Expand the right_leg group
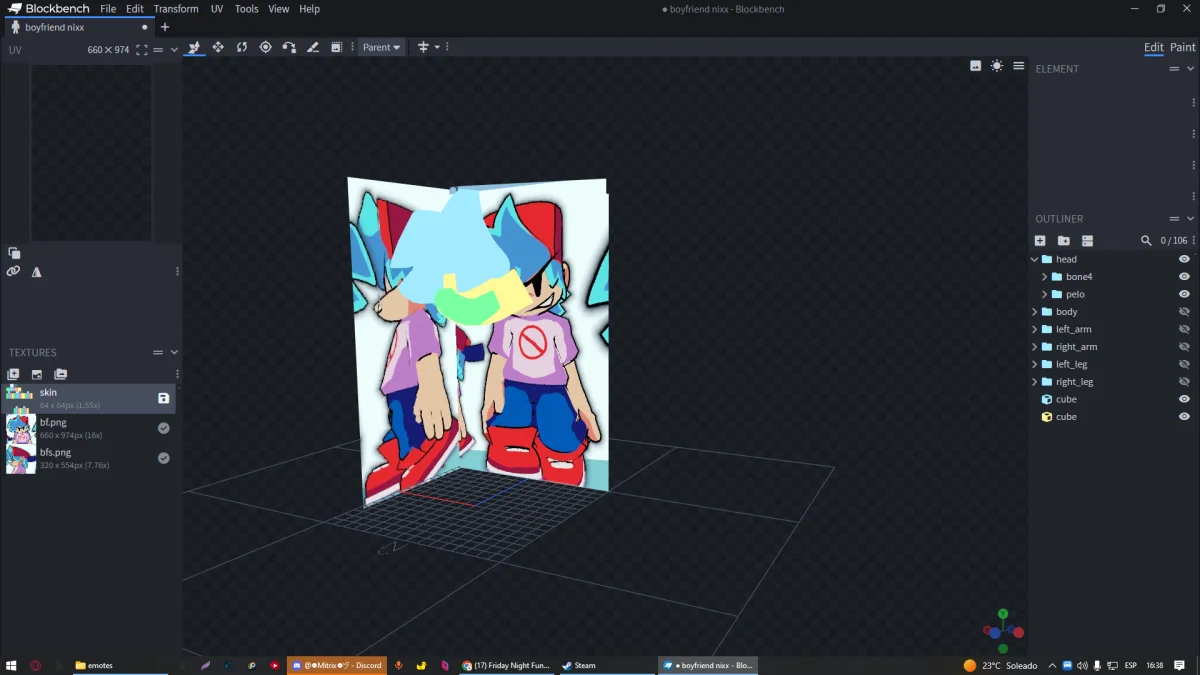1200x675 pixels. 1035,382
